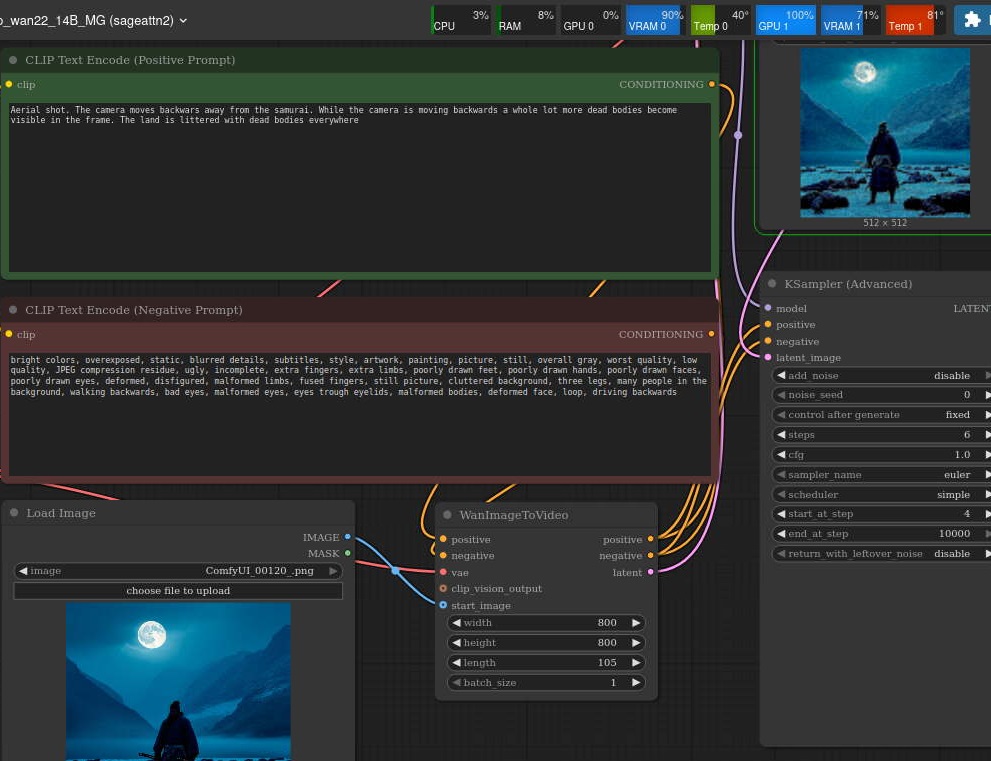Viewport: 991px width, 761px height.
Task: Click the Positive Prompt CONDITIONING output socket
Action: (x=712, y=85)
